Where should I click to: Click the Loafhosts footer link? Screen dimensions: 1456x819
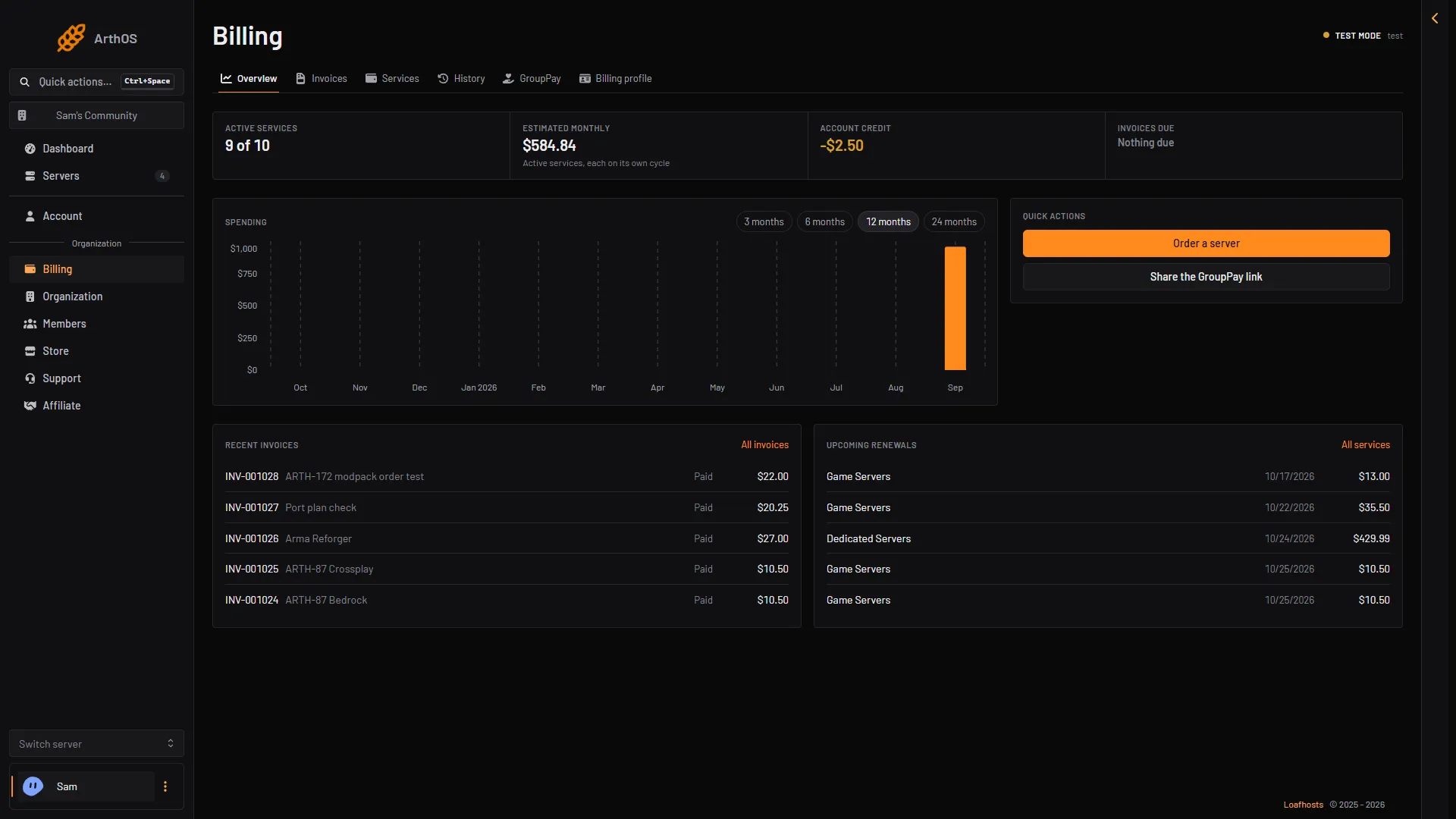[1303, 805]
